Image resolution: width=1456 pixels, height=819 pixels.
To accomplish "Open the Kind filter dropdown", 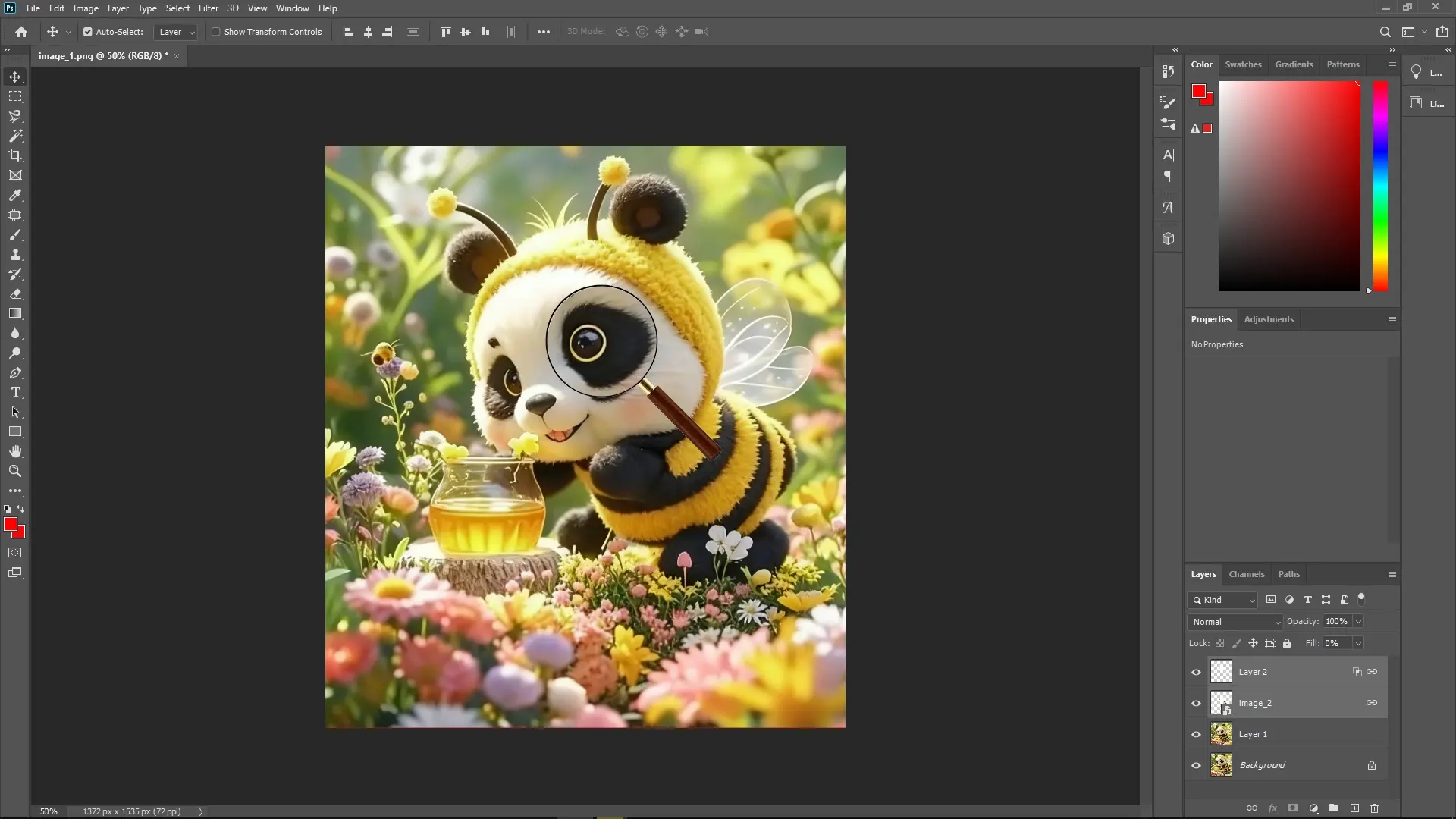I will [1222, 600].
